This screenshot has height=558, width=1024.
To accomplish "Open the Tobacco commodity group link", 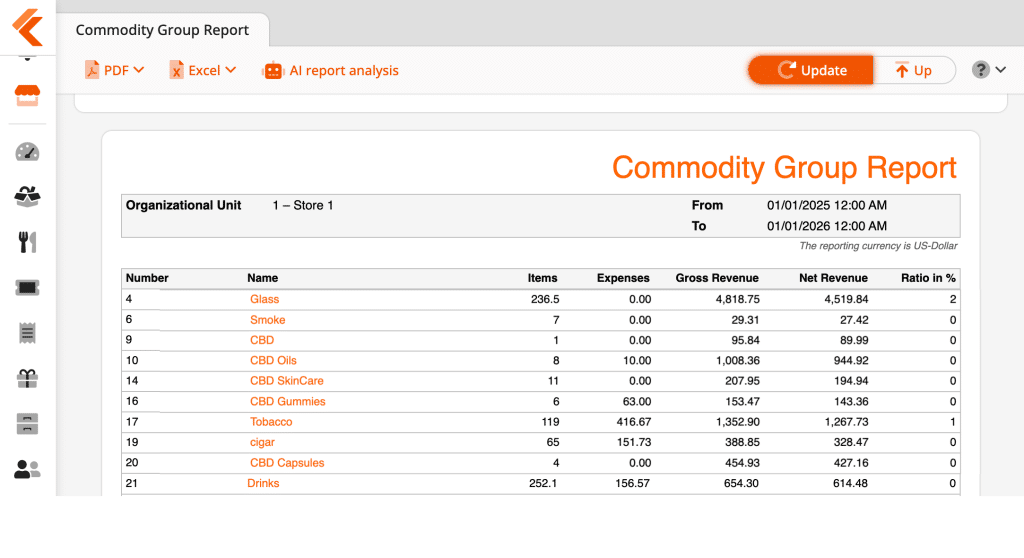I will (271, 422).
